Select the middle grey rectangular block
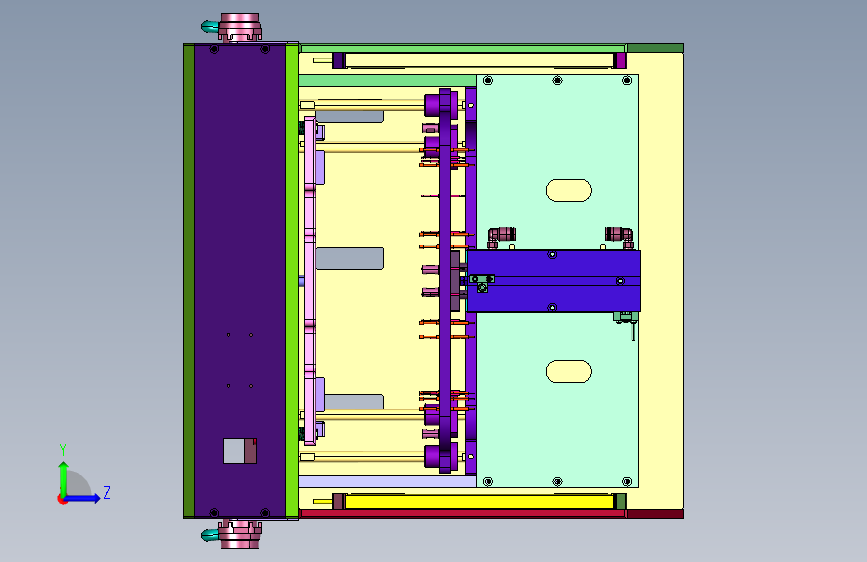This screenshot has height=562, width=867. click(349, 258)
